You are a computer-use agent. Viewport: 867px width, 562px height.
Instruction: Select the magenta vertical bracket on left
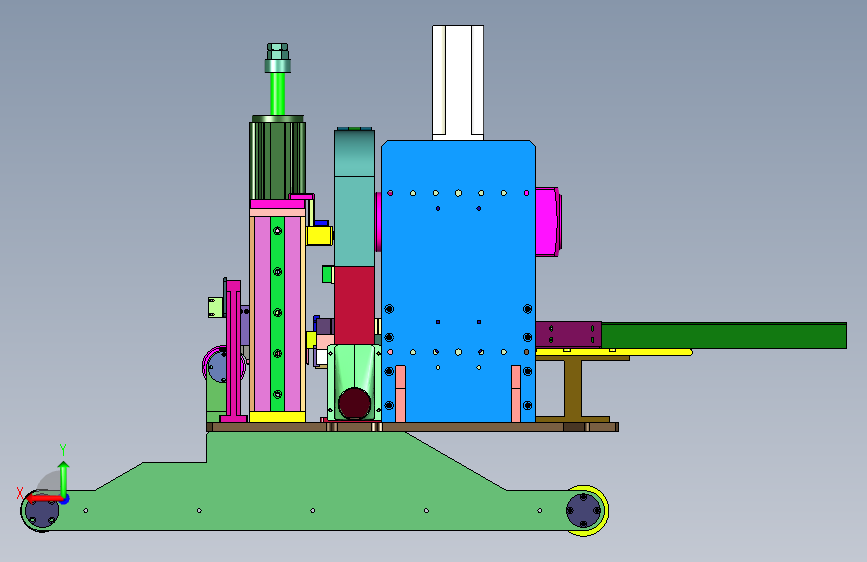(x=233, y=351)
